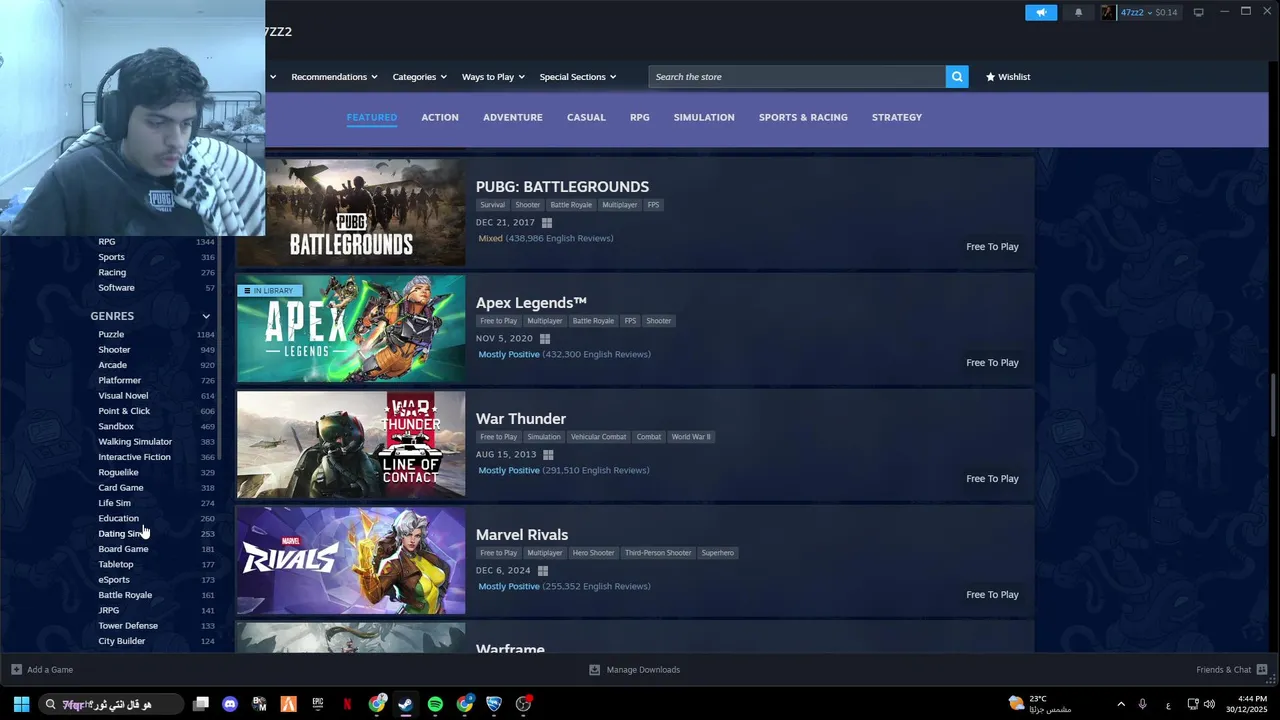Open Rocket League icon in taskbar
Image resolution: width=1280 pixels, height=720 pixels.
tap(494, 704)
